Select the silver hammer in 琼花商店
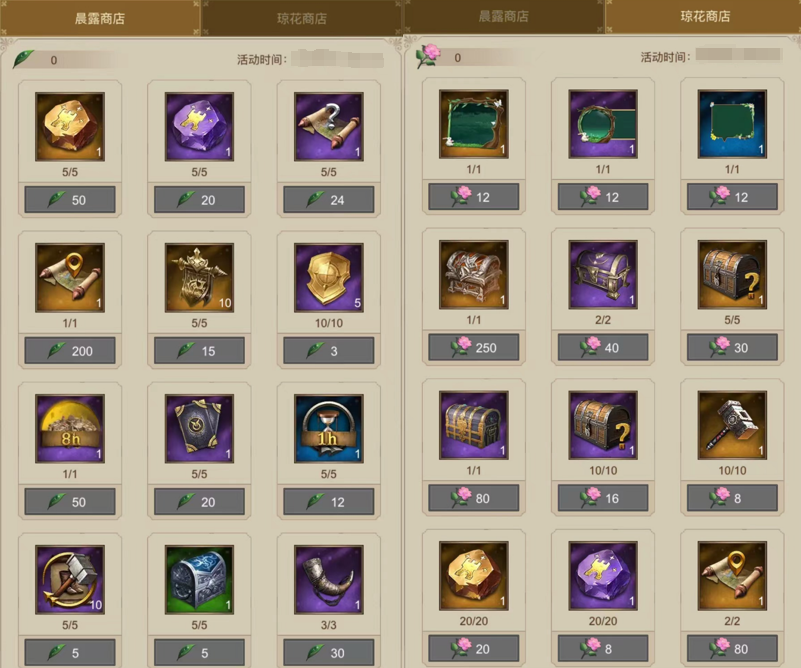This screenshot has width=801, height=668. [732, 425]
